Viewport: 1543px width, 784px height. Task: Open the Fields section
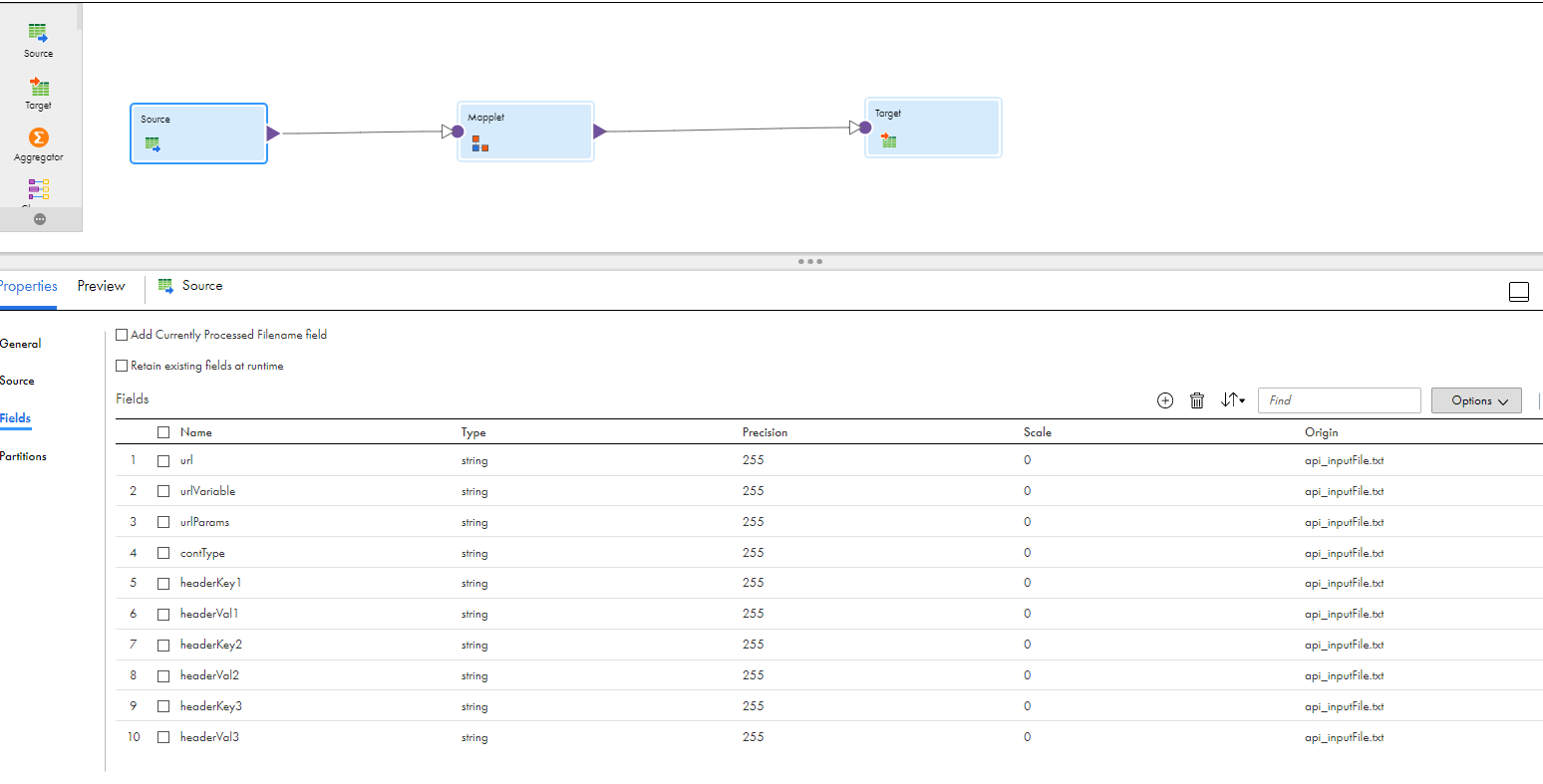(x=15, y=418)
